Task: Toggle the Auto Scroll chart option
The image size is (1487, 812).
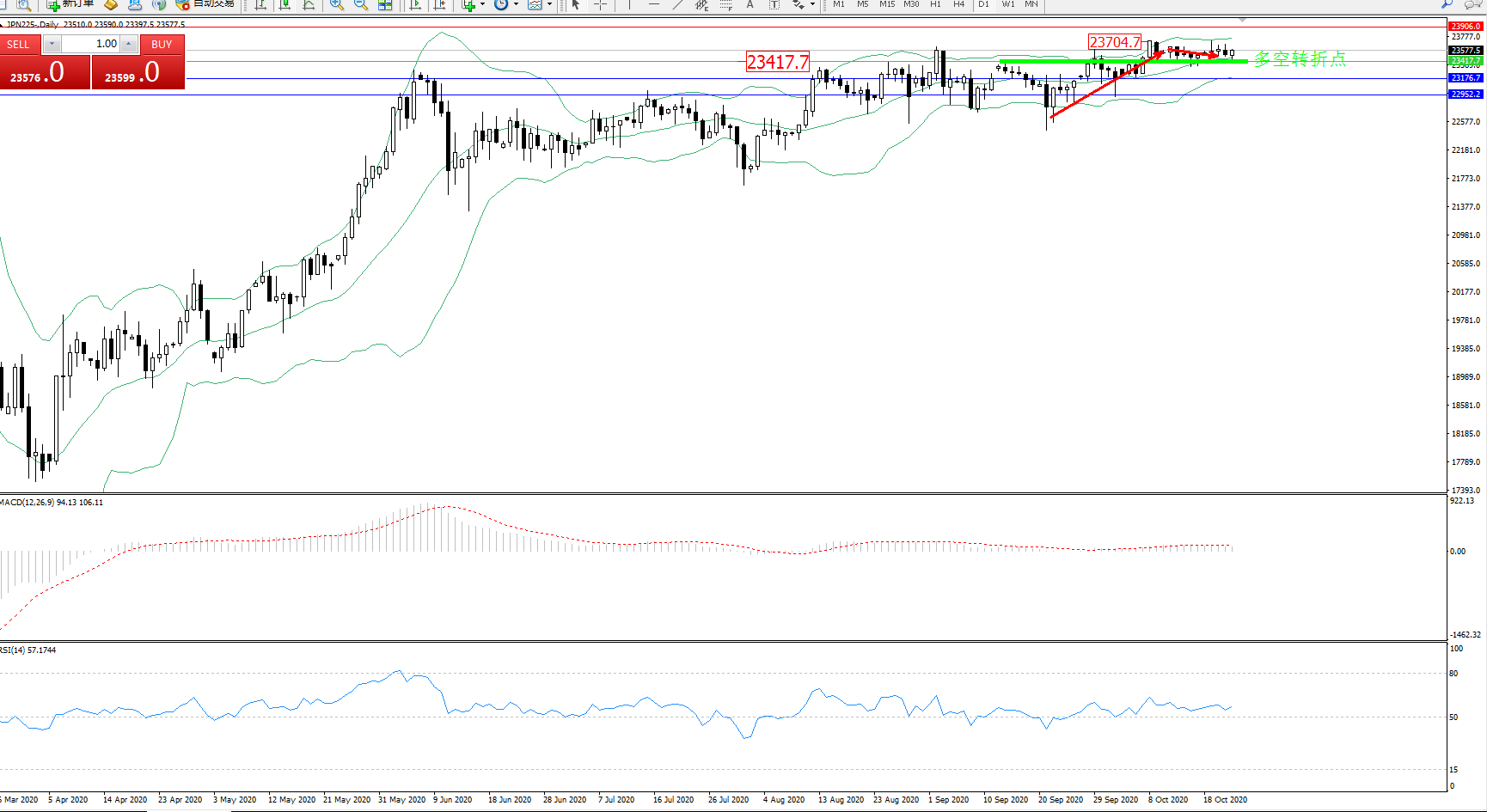Action: coord(415,4)
